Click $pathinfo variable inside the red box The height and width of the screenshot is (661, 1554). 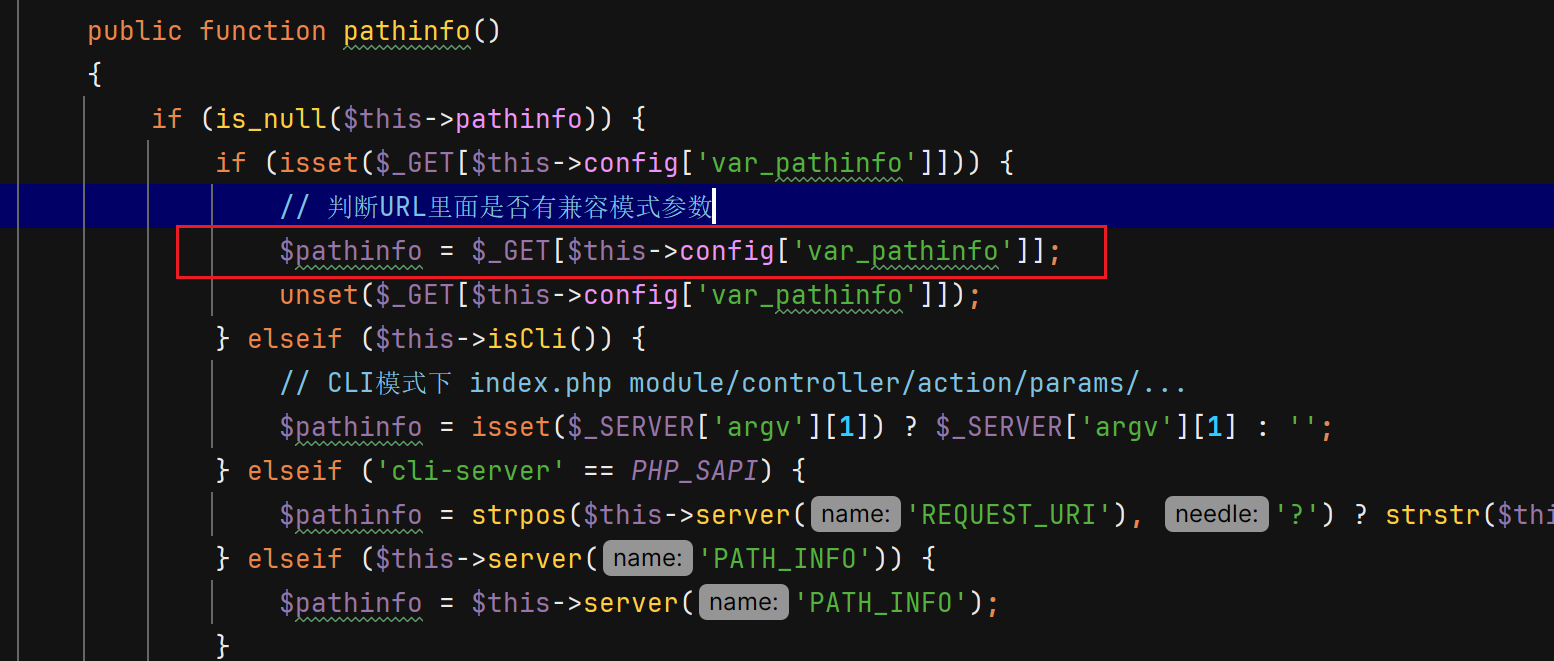pyautogui.click(x=350, y=251)
